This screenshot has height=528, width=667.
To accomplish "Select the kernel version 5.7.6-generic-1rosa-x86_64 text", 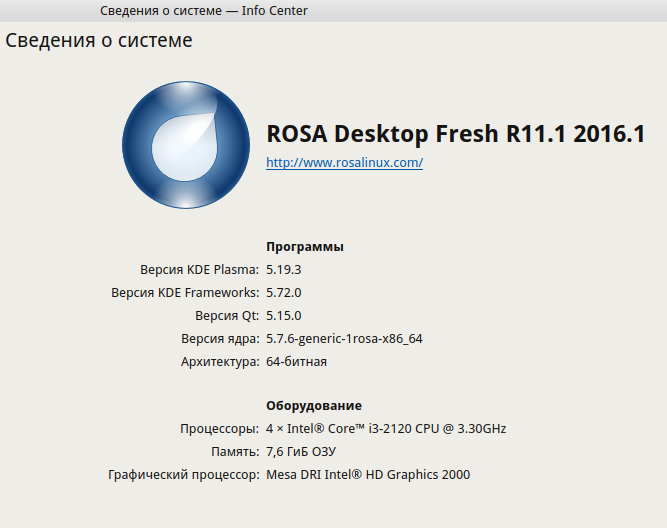I will click(x=344, y=339).
